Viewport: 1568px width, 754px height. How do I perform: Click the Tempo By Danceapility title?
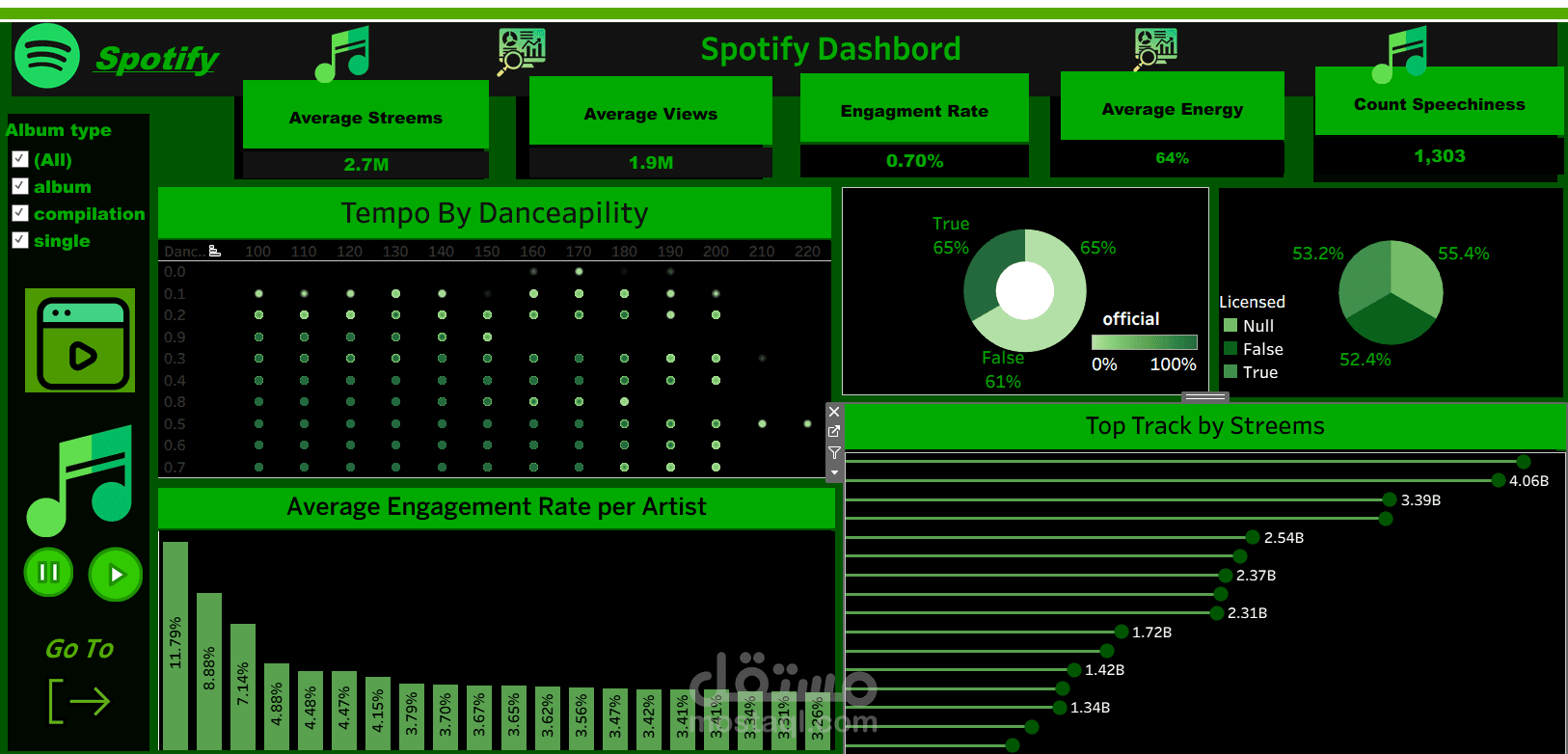[x=495, y=213]
